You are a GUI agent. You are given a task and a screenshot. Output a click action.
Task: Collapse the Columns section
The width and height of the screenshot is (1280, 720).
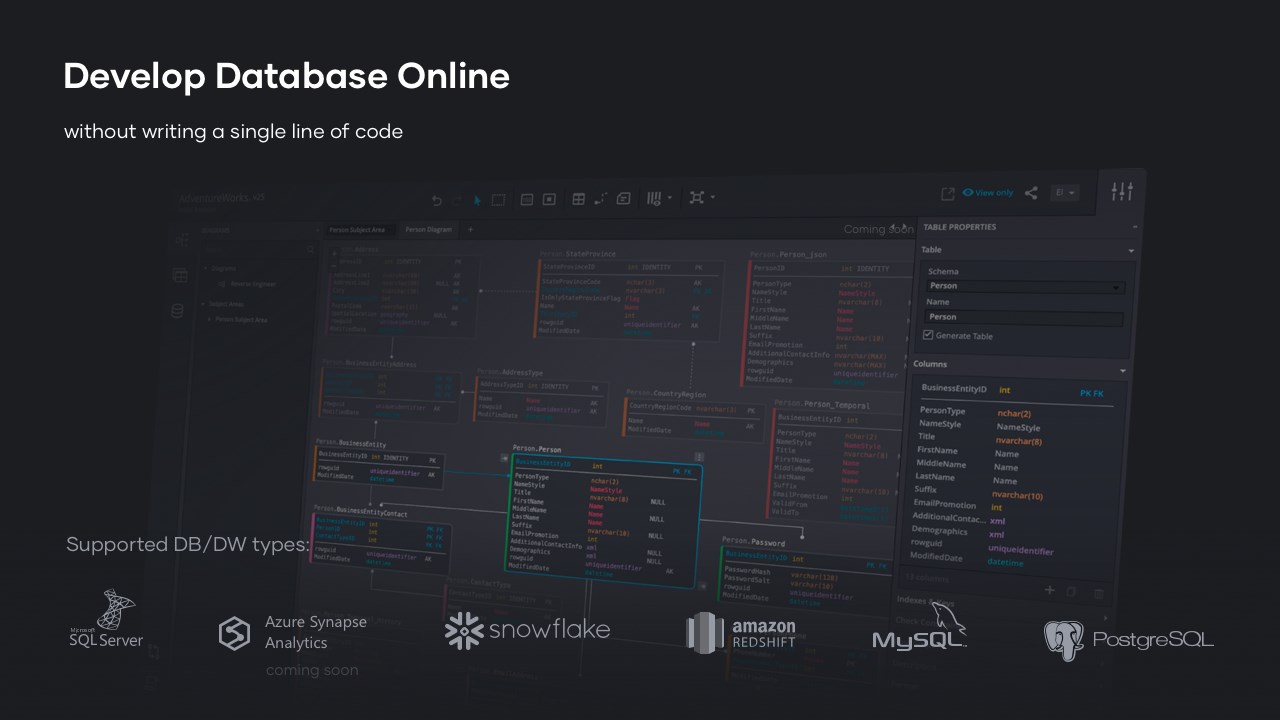pos(1122,370)
